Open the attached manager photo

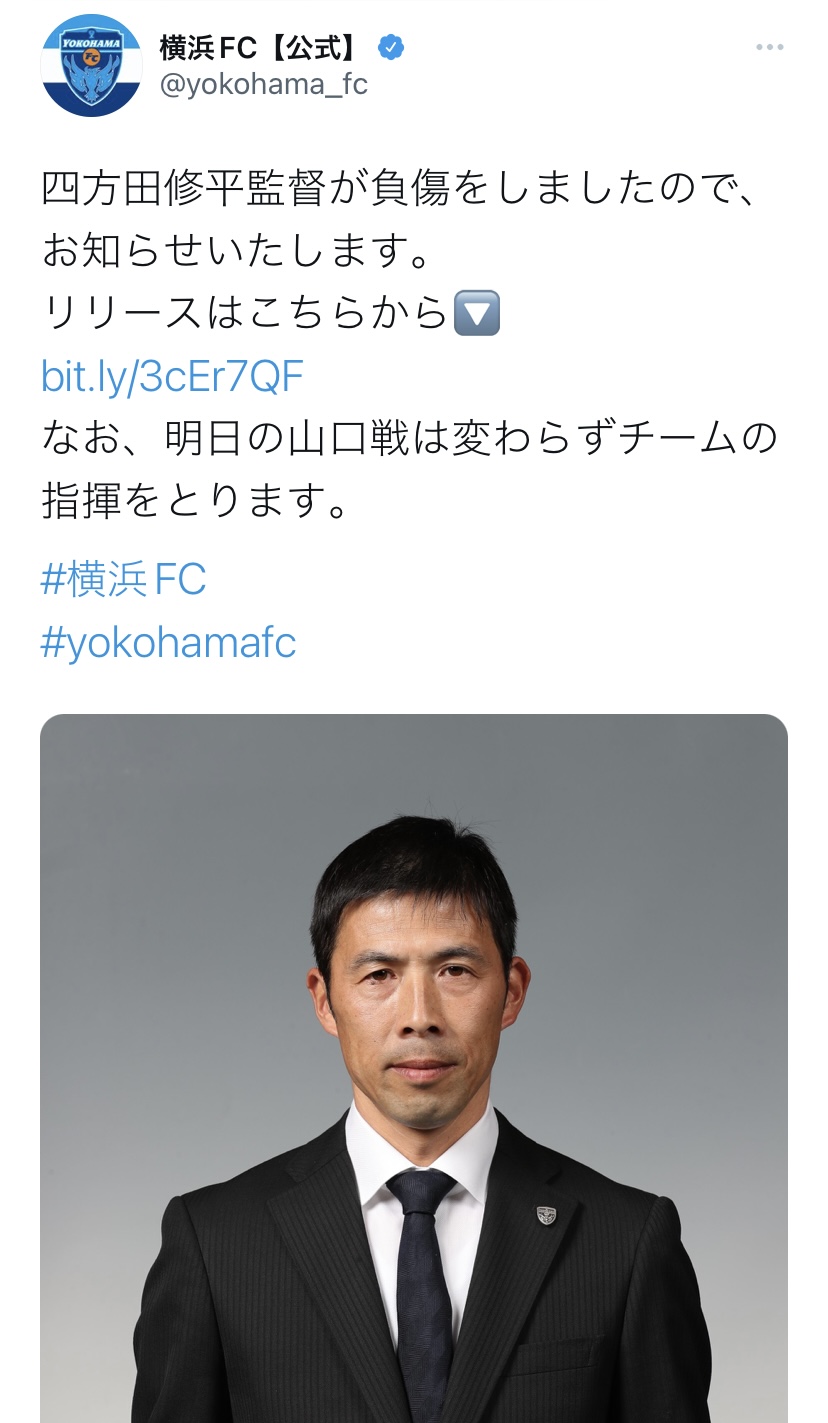(414, 1068)
